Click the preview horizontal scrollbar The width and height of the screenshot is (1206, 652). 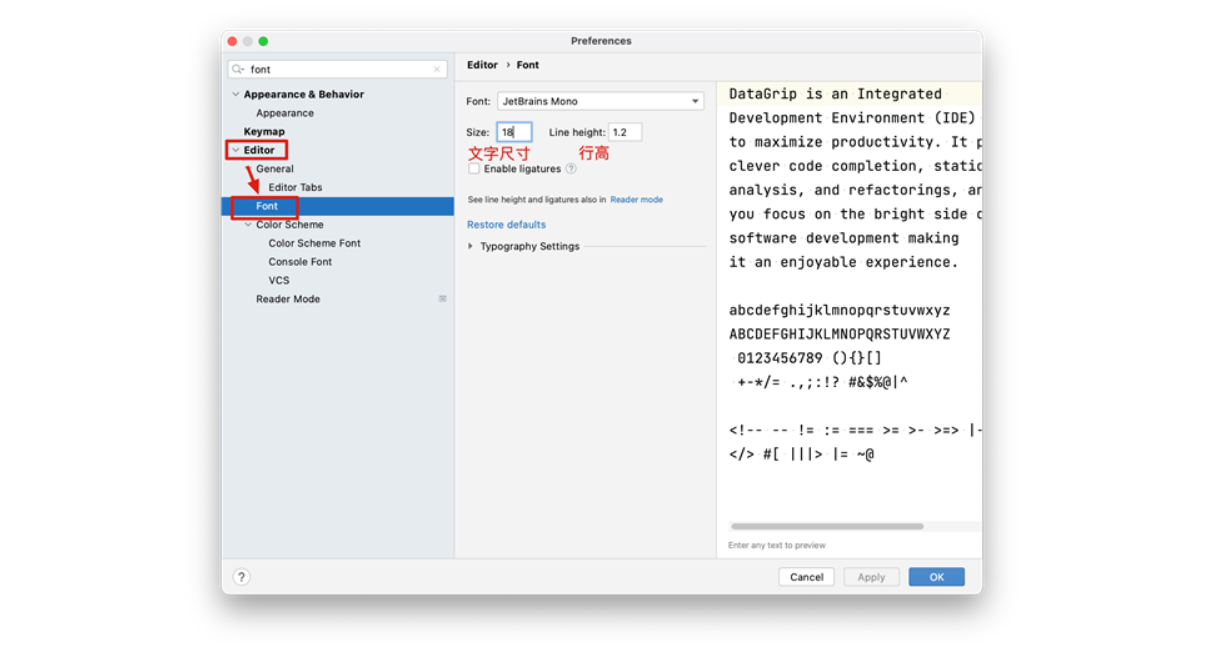point(827,526)
